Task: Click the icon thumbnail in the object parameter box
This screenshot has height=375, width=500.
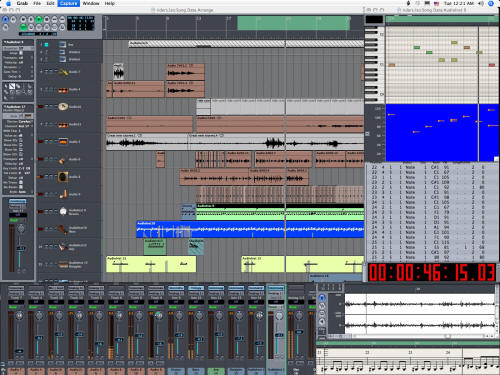Action: point(28,116)
